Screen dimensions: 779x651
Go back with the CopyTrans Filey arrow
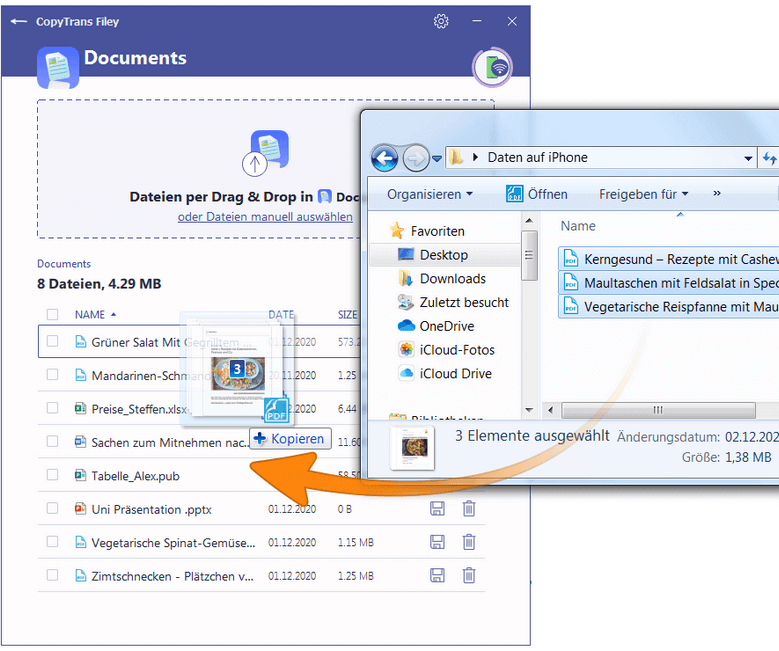(x=19, y=21)
